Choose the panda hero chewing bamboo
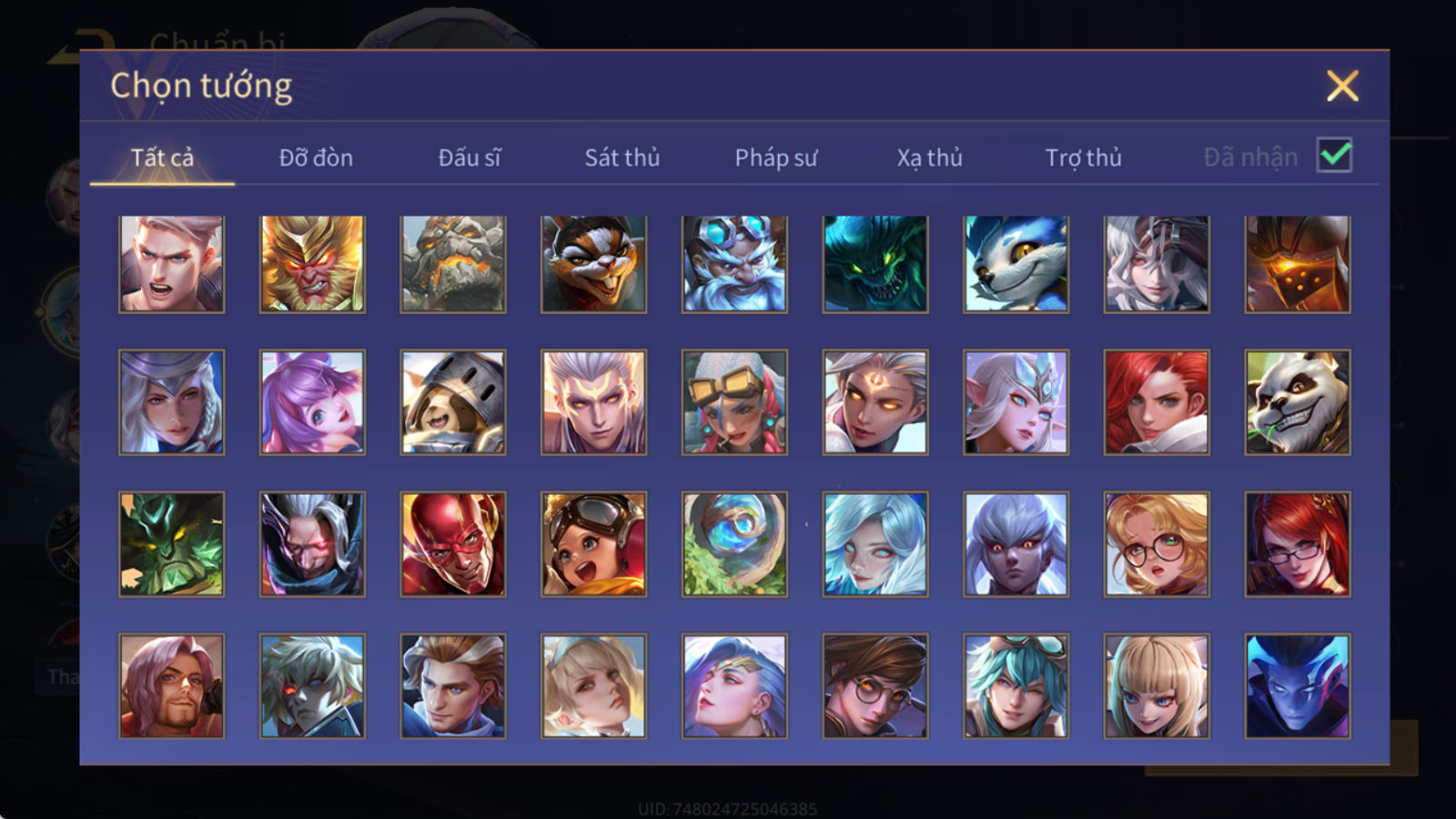Image resolution: width=1456 pixels, height=819 pixels. pos(1298,402)
